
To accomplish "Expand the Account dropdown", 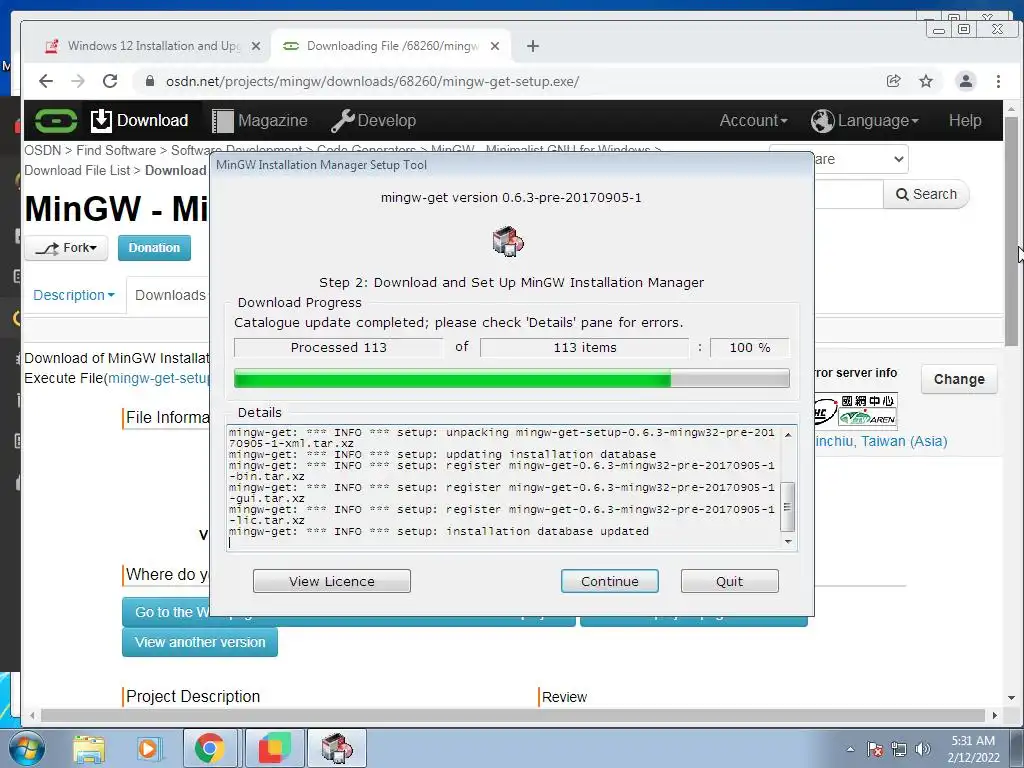I will pyautogui.click(x=754, y=121).
